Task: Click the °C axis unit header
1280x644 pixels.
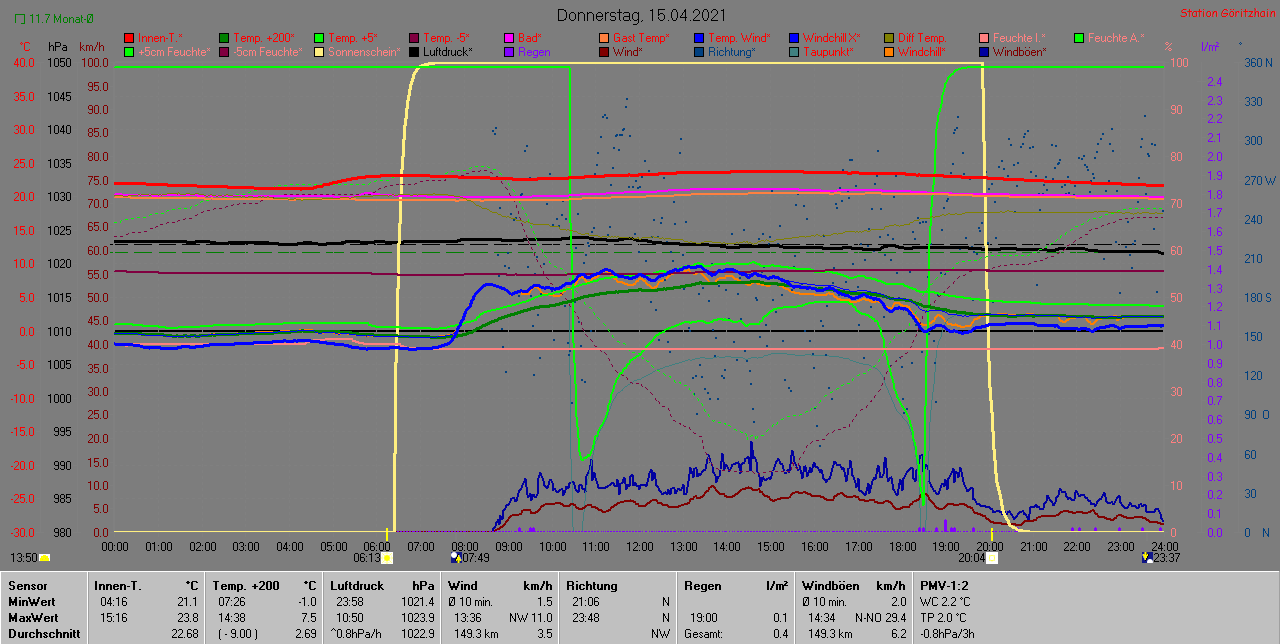Action: [26, 48]
